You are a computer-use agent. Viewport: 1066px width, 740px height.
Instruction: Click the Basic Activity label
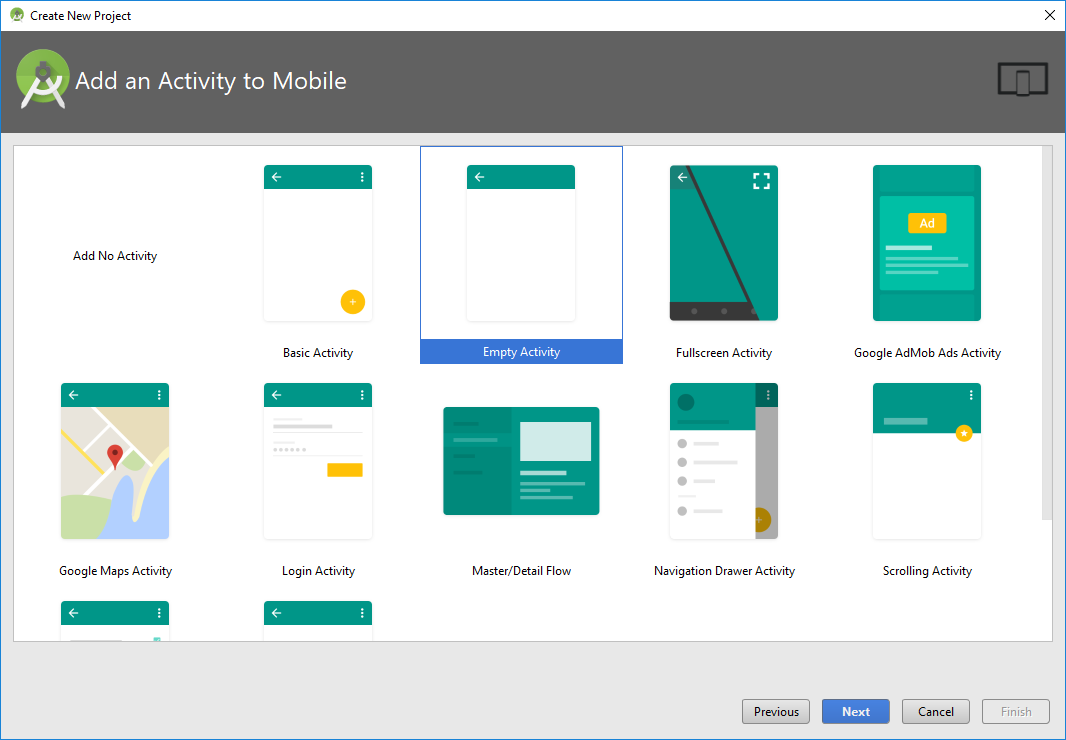[x=317, y=353]
